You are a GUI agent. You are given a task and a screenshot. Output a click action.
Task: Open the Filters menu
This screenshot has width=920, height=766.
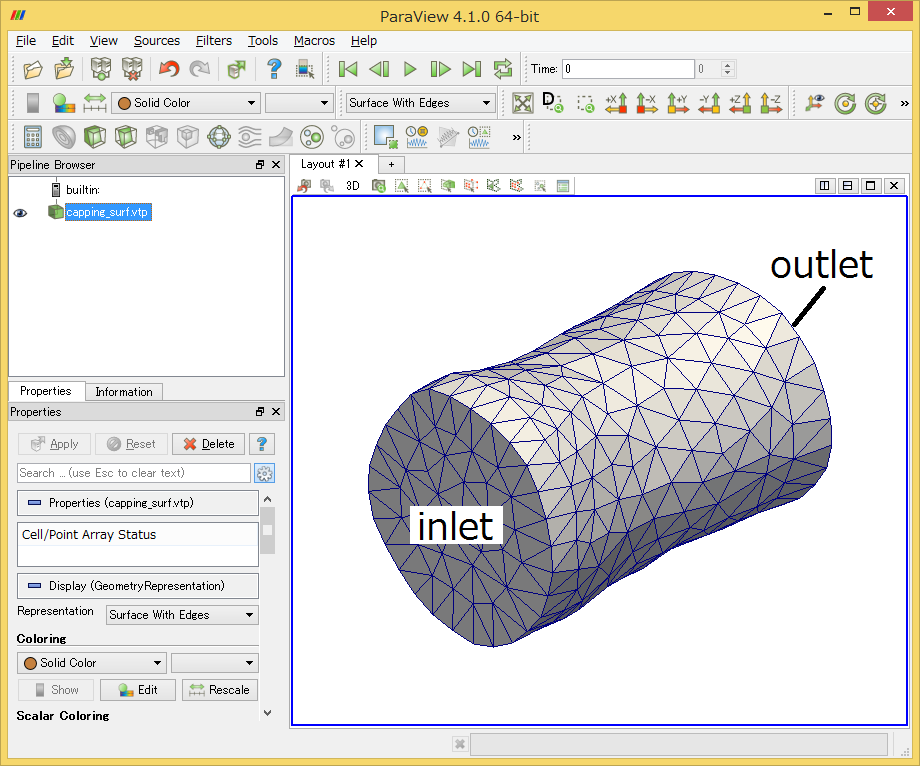[214, 40]
